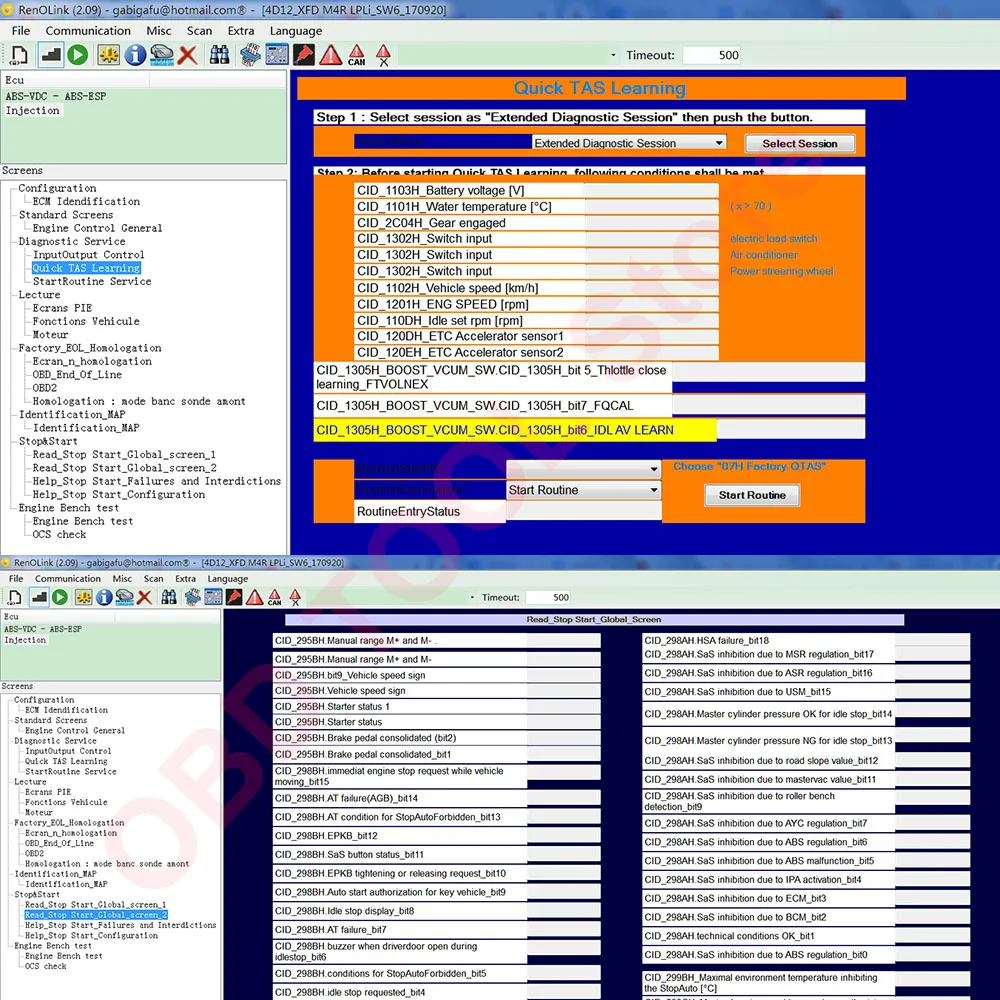The height and width of the screenshot is (1000, 1000).
Task: Open the small dropdown arrow left of Timeout in the Quick TAS window
Action: (613, 55)
